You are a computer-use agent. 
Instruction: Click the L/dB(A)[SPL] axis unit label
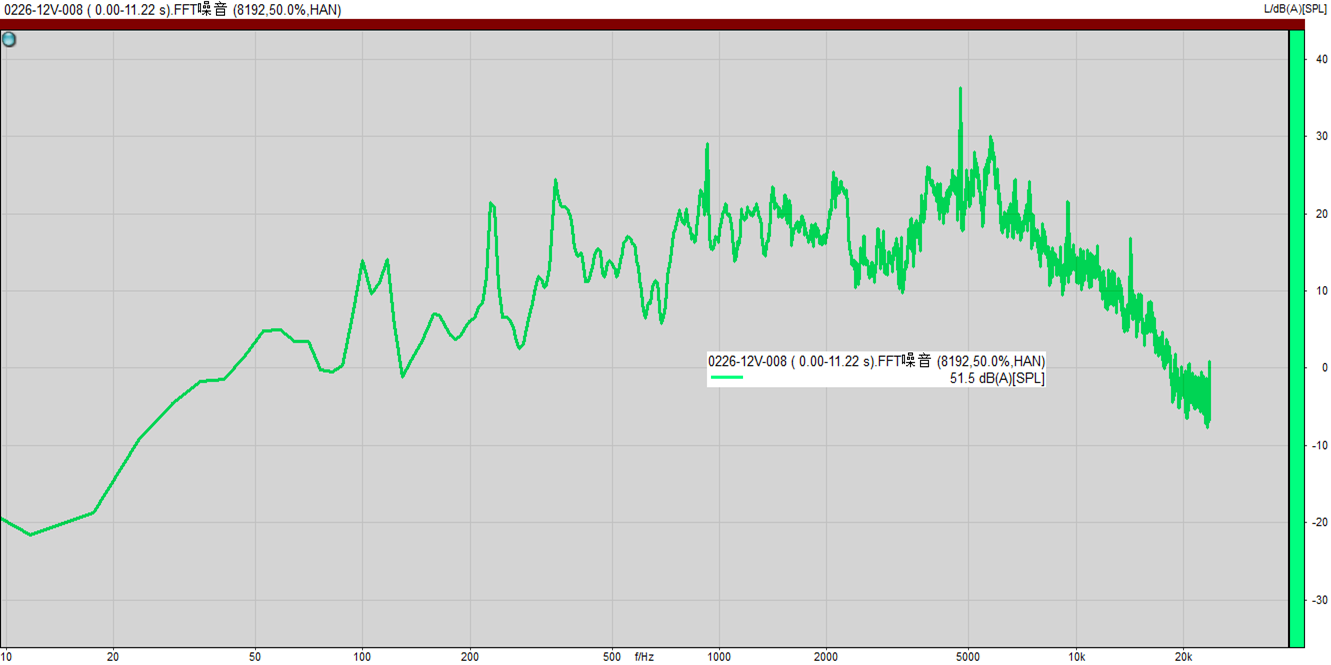pos(1296,9)
